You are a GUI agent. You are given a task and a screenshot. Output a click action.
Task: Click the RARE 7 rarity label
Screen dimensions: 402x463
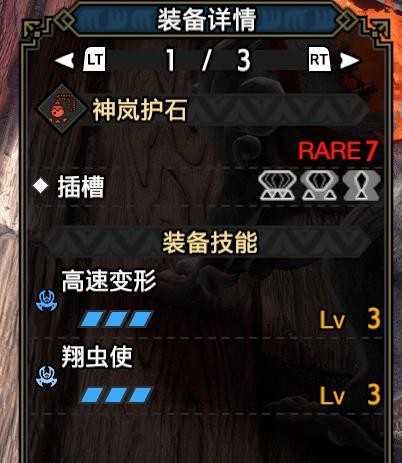pyautogui.click(x=338, y=151)
